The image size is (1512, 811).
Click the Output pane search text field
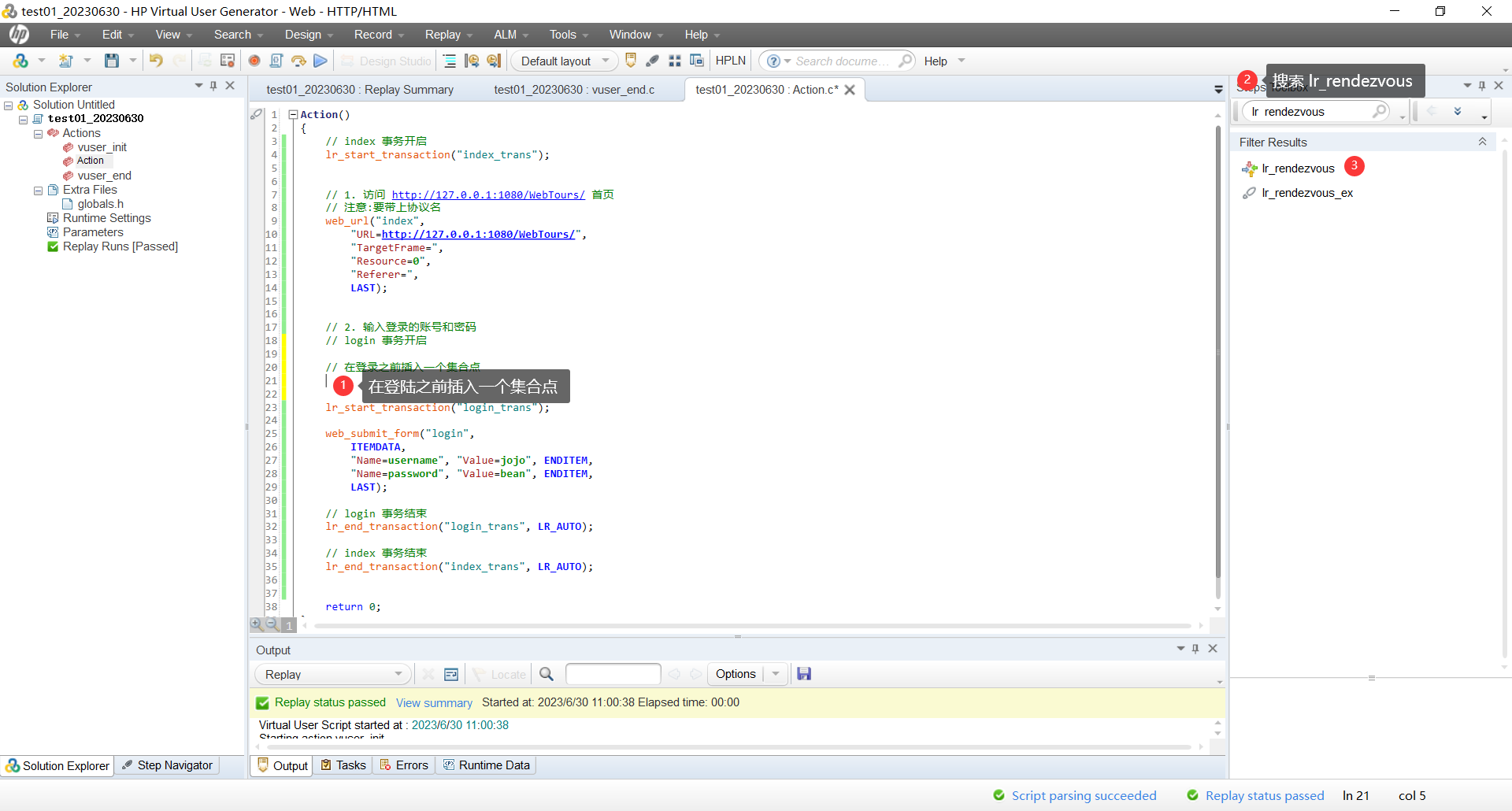[613, 674]
